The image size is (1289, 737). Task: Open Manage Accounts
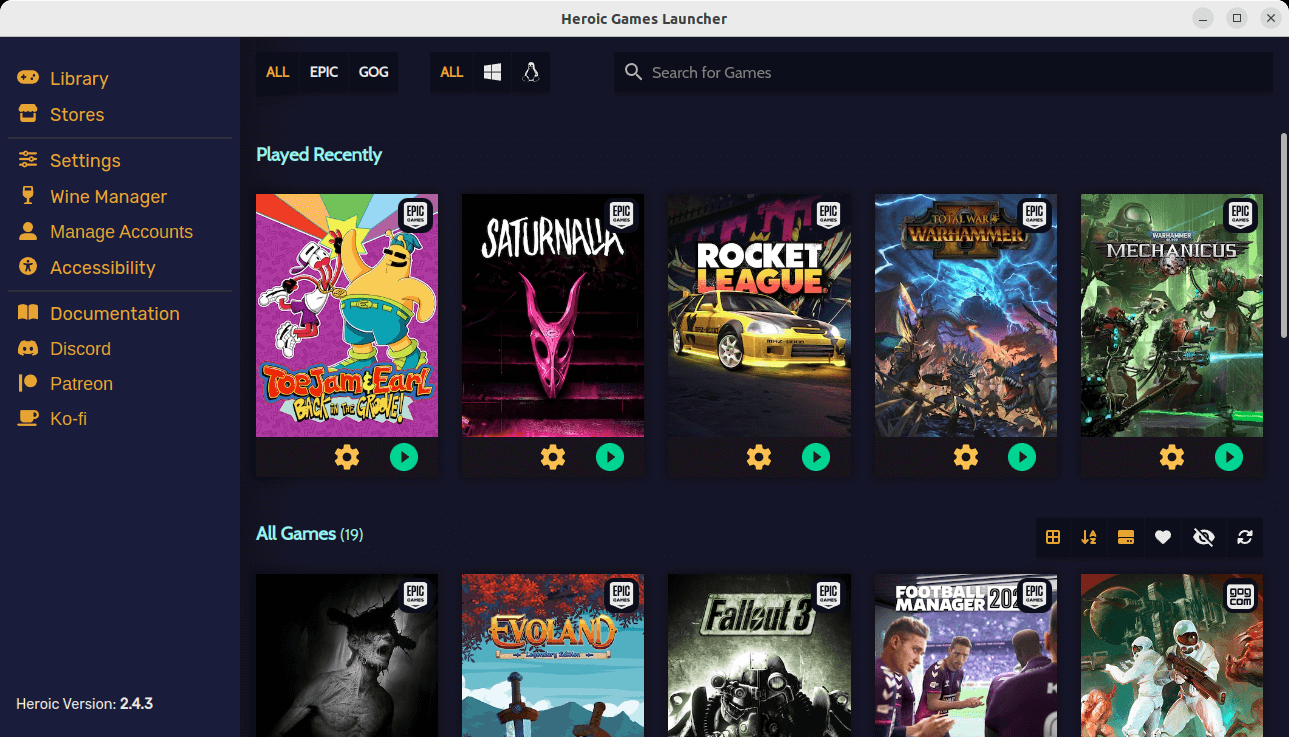120,232
